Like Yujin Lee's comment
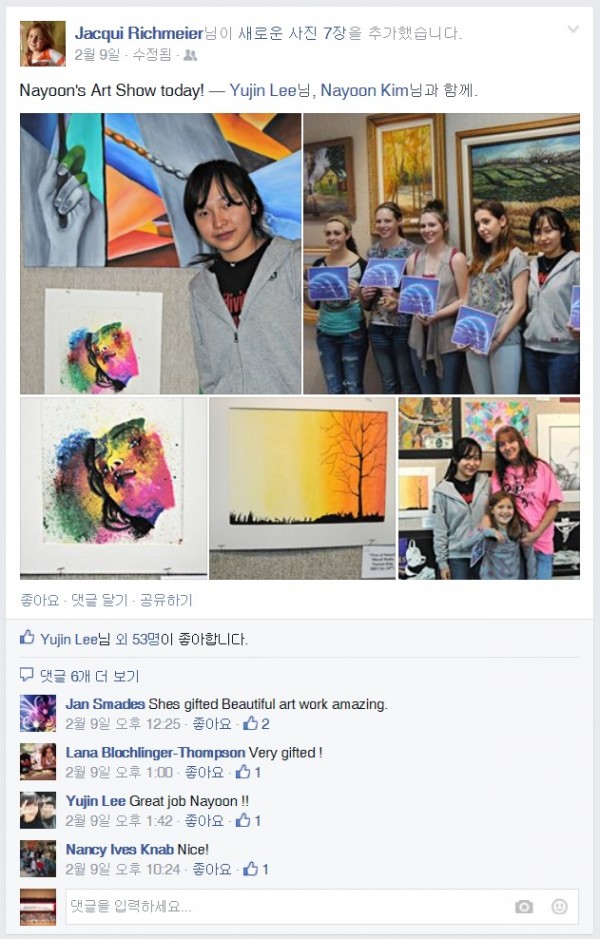 click(204, 820)
